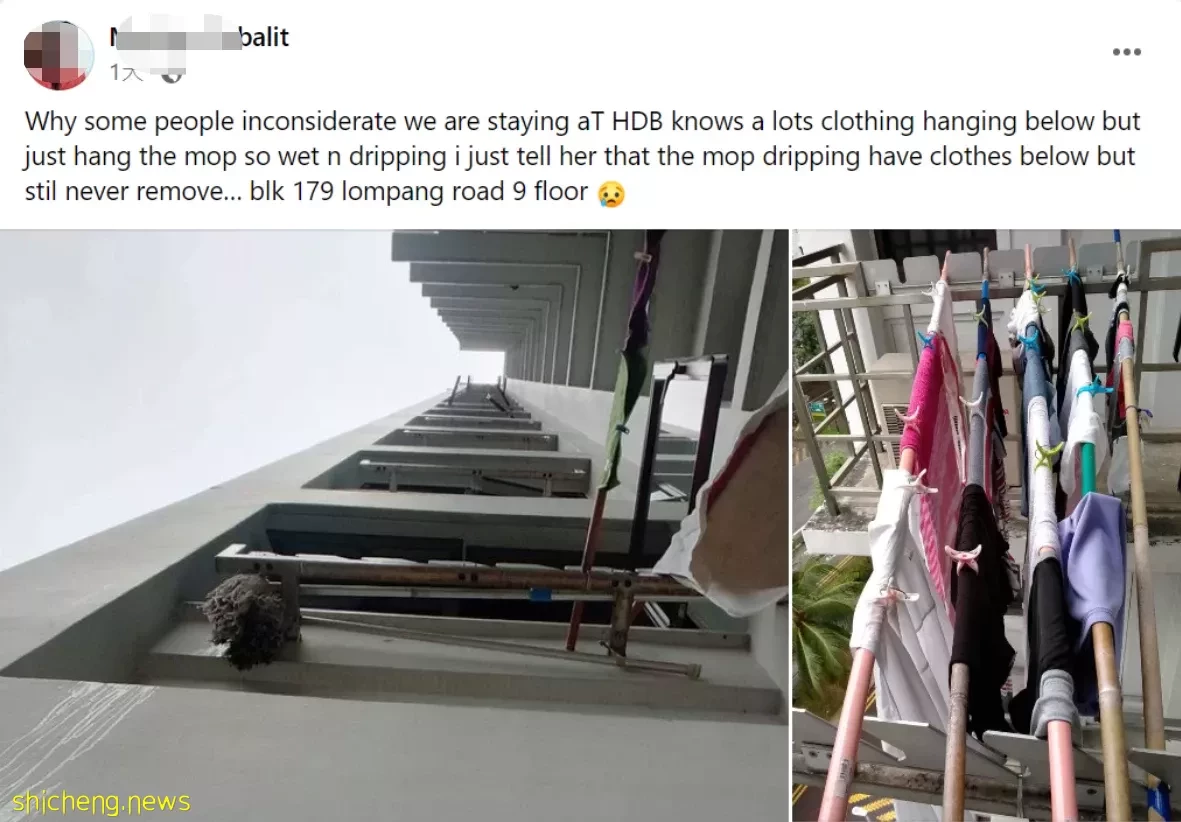
Task: Click the green starfish clothespin in right photo
Action: click(1048, 454)
